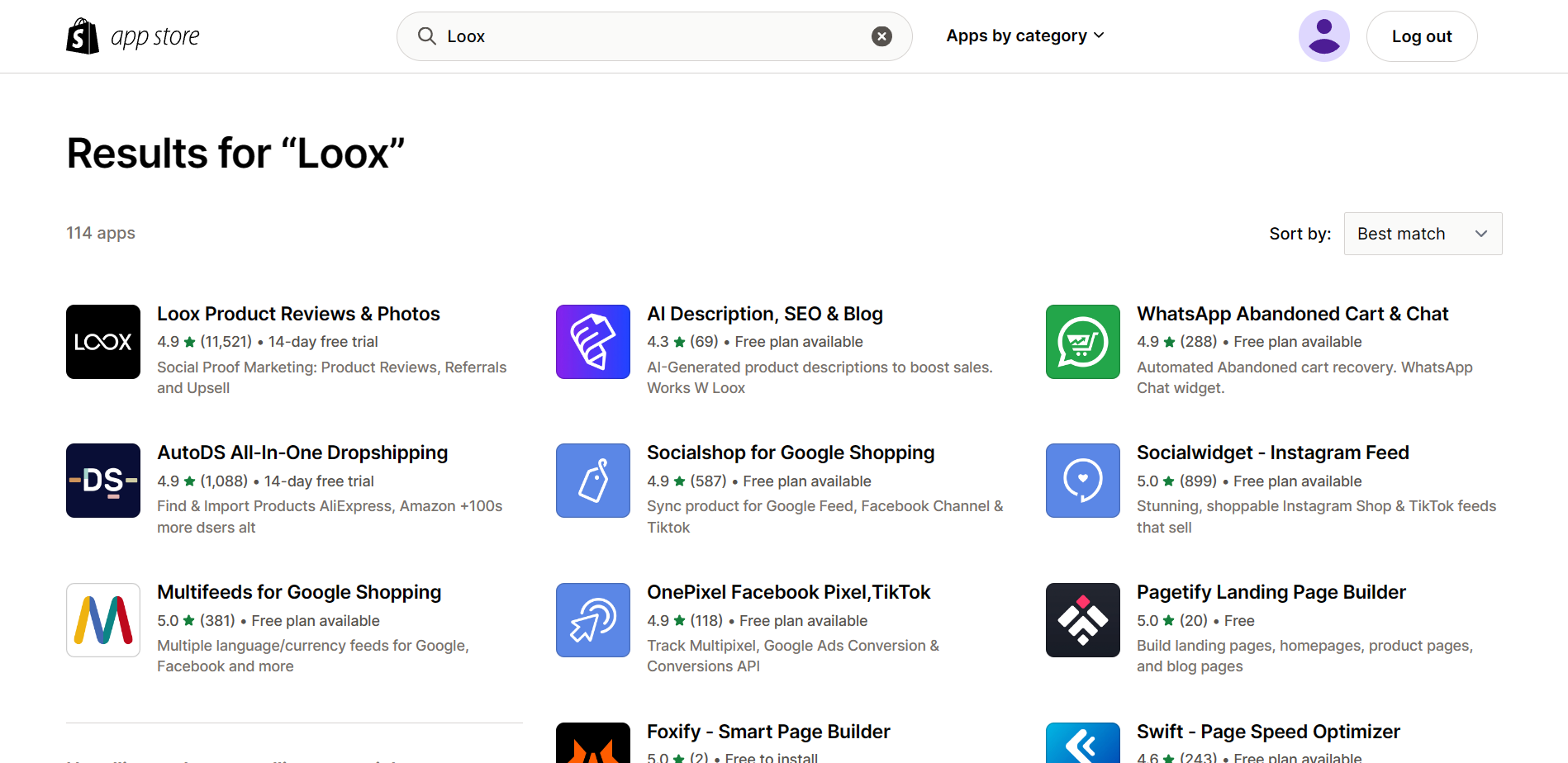Focus the search field containing Loox

point(654,36)
